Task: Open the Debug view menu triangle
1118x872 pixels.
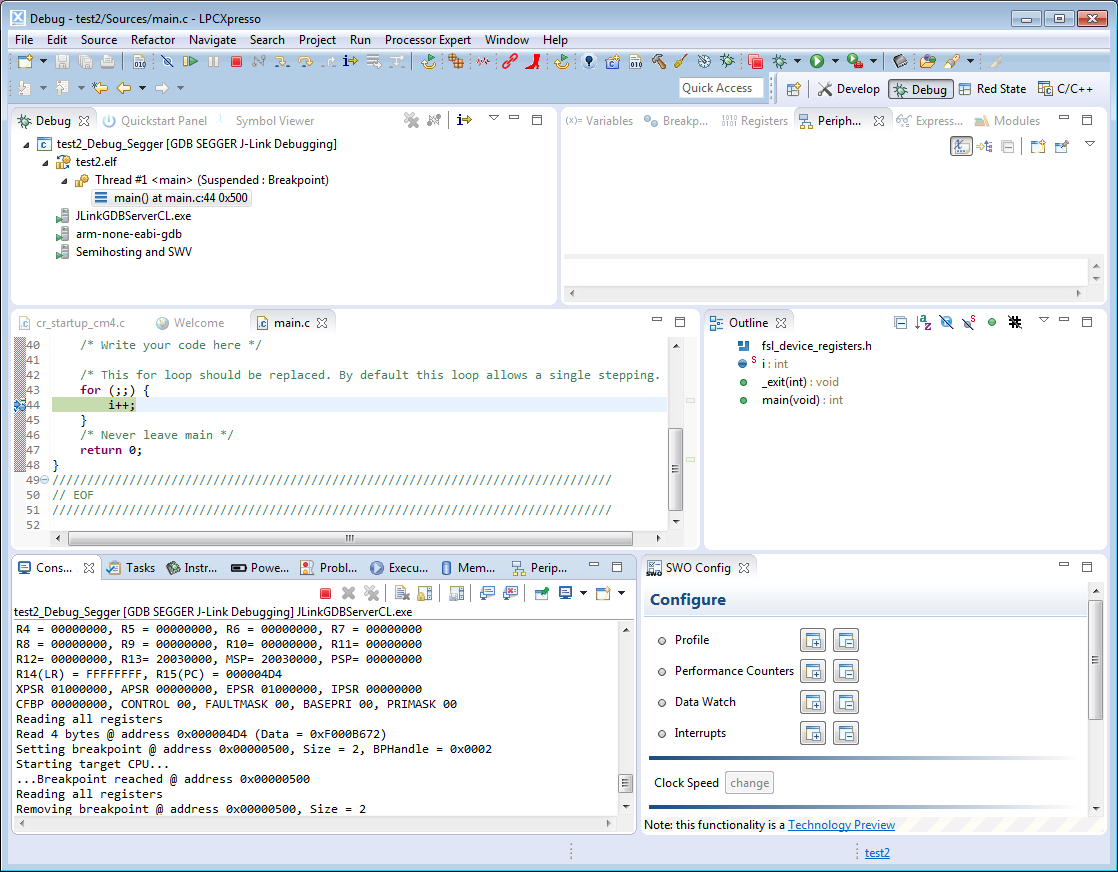Action: (x=493, y=119)
